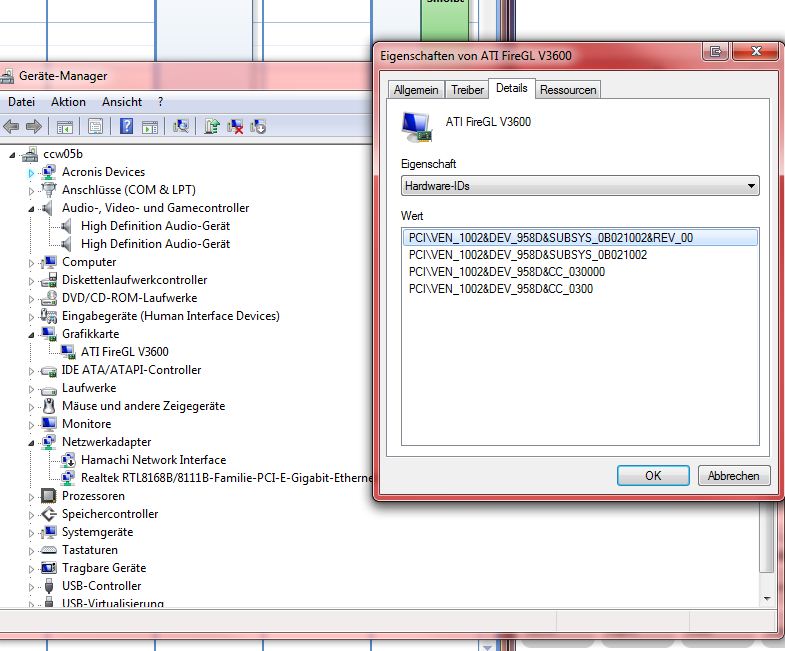Click the update driver software icon
Screen dimensions: 785x651
tap(212, 126)
